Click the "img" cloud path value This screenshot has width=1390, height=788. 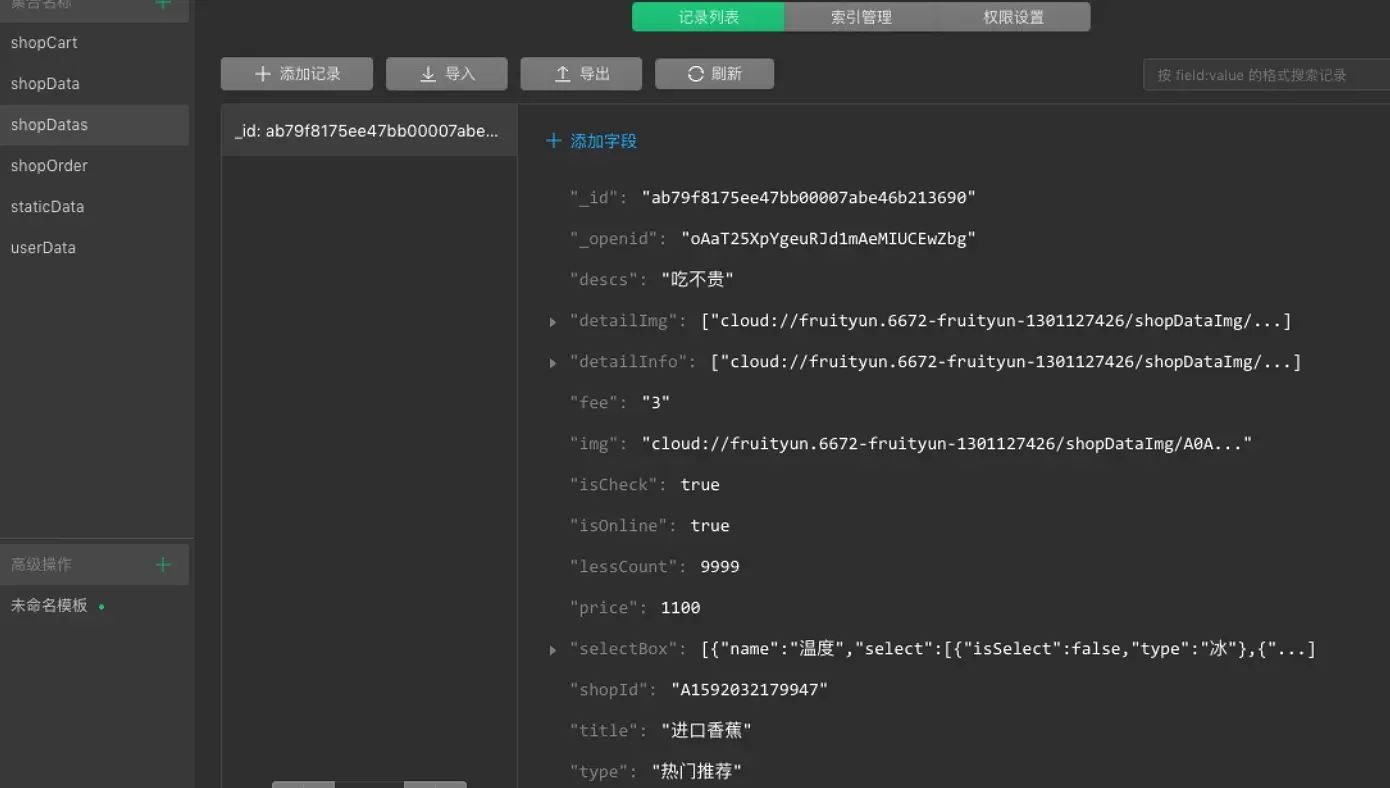pyautogui.click(x=947, y=444)
